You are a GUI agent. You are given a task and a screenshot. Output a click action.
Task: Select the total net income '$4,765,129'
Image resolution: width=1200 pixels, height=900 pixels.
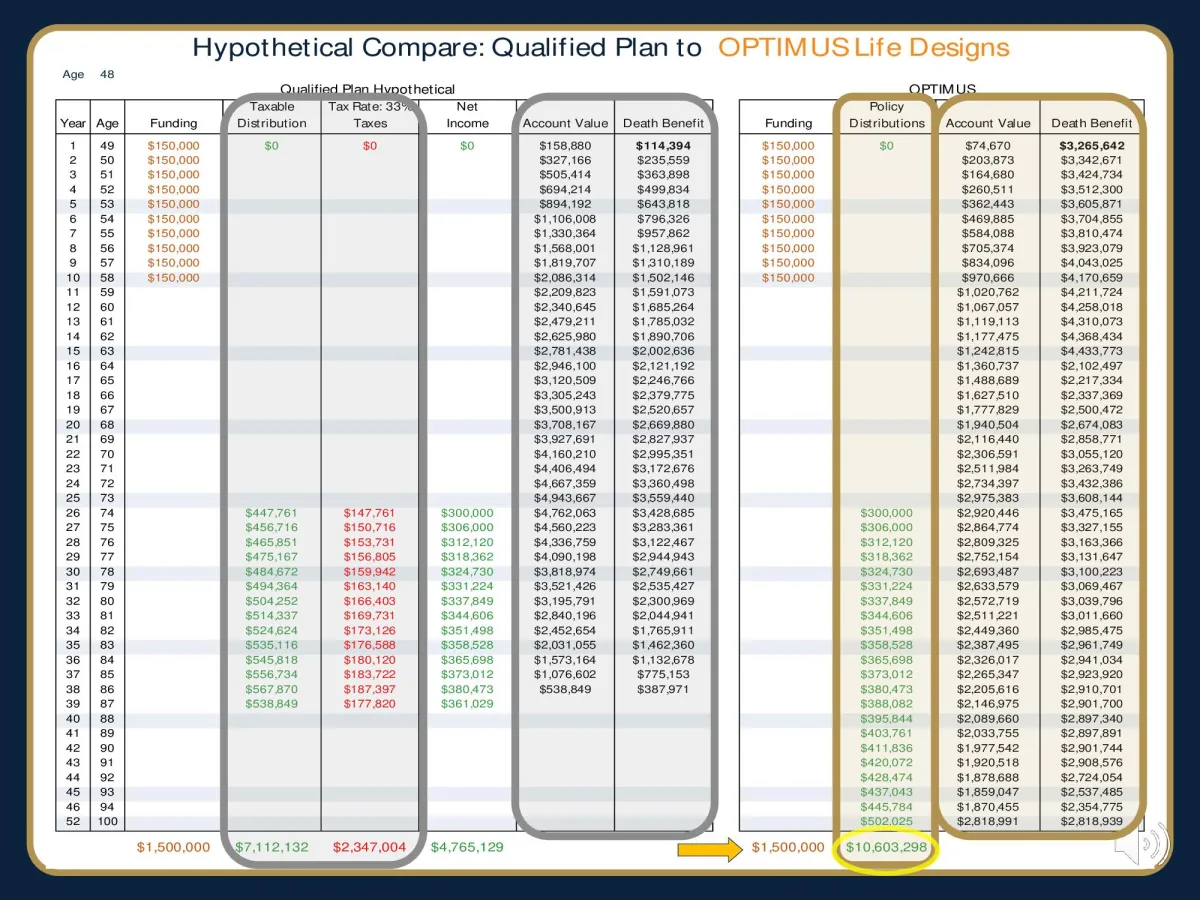pos(467,847)
